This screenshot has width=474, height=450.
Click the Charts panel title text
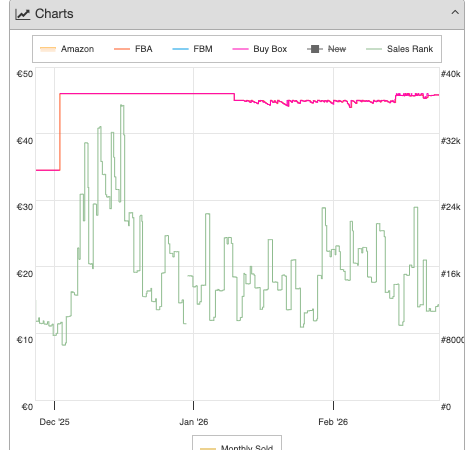click(x=54, y=14)
